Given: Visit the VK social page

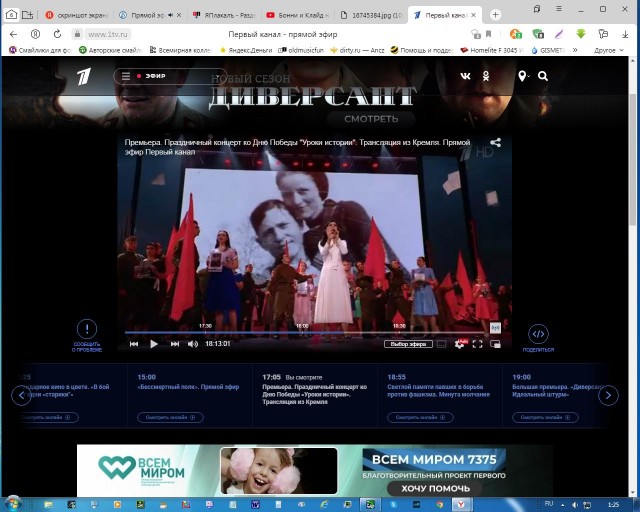Looking at the screenshot, I should (465, 76).
